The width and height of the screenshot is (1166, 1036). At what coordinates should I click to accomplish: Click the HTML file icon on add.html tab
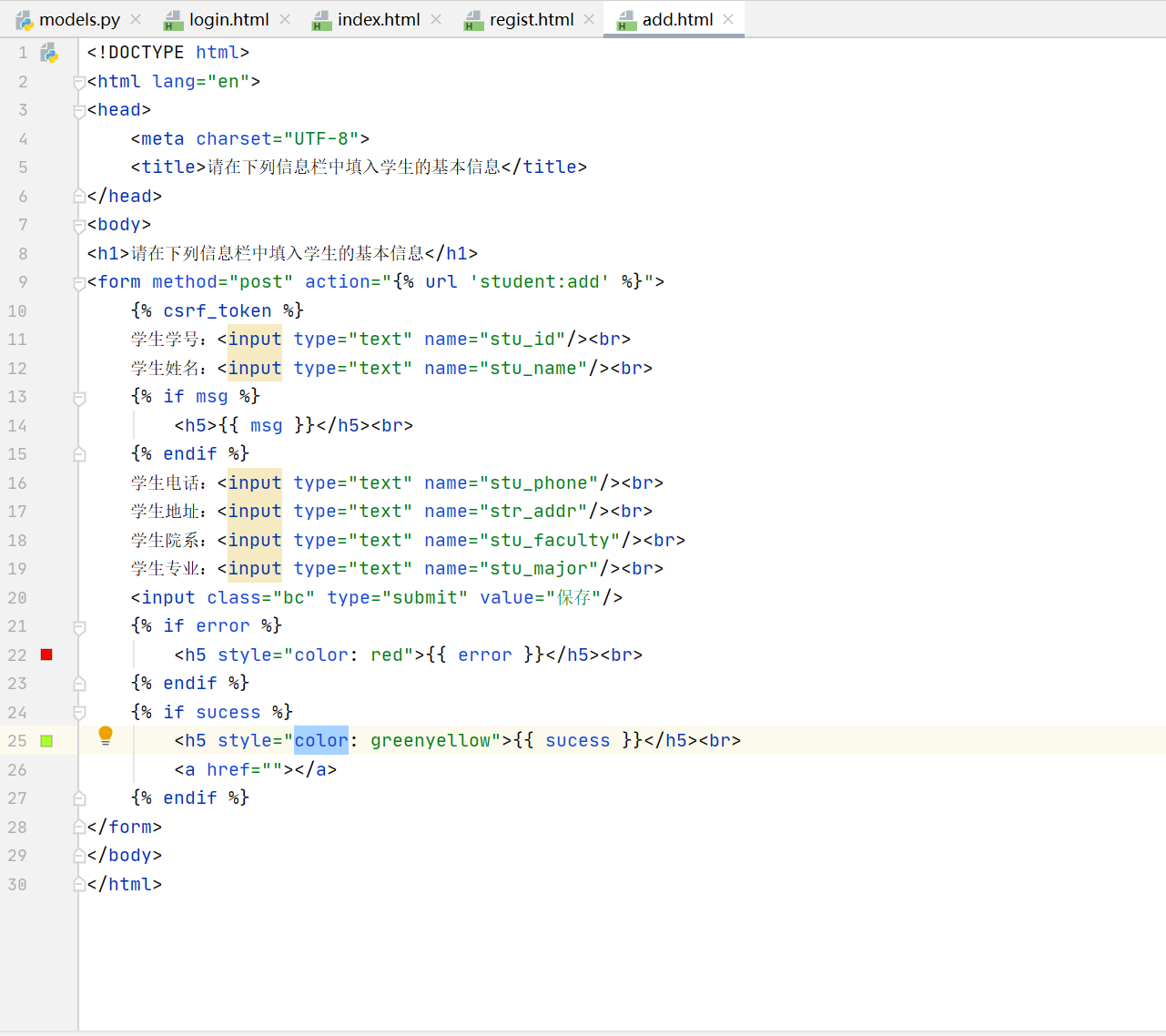626,20
